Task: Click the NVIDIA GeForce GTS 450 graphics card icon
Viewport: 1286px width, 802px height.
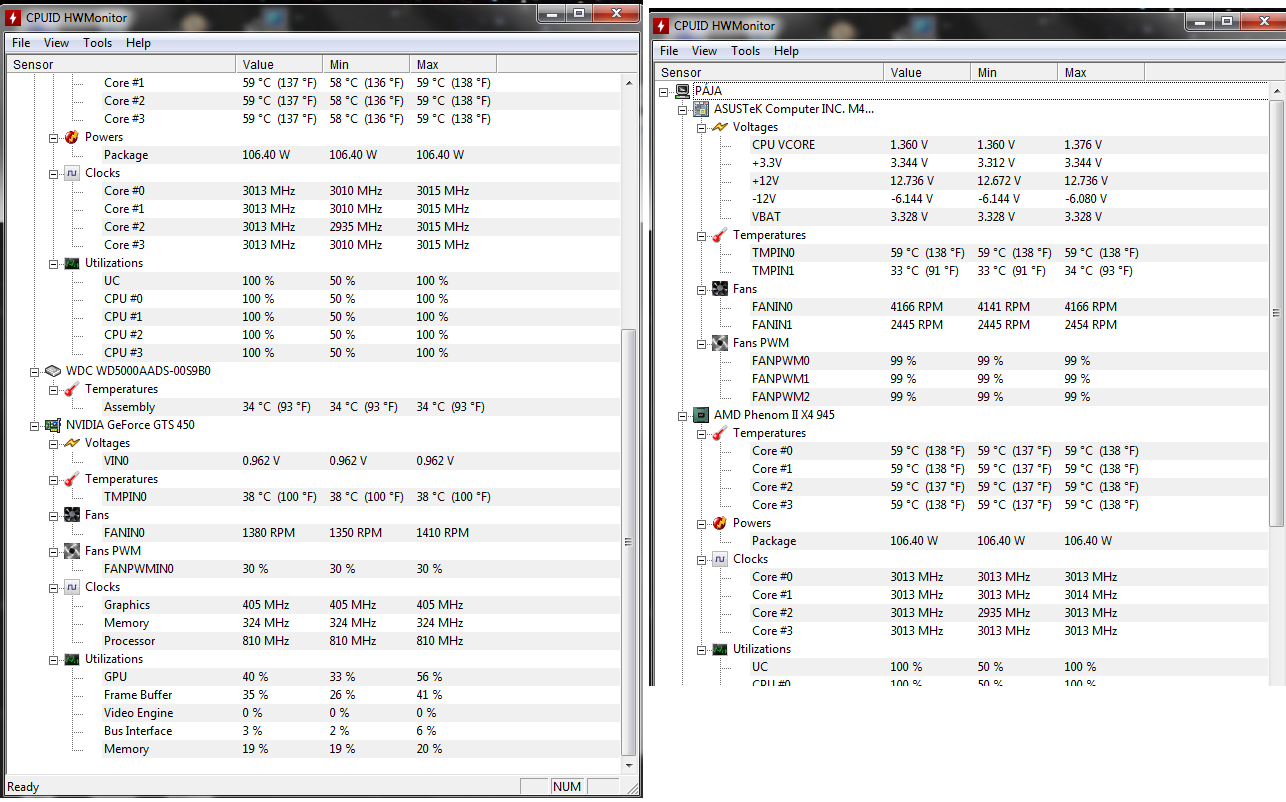Action: pos(53,425)
